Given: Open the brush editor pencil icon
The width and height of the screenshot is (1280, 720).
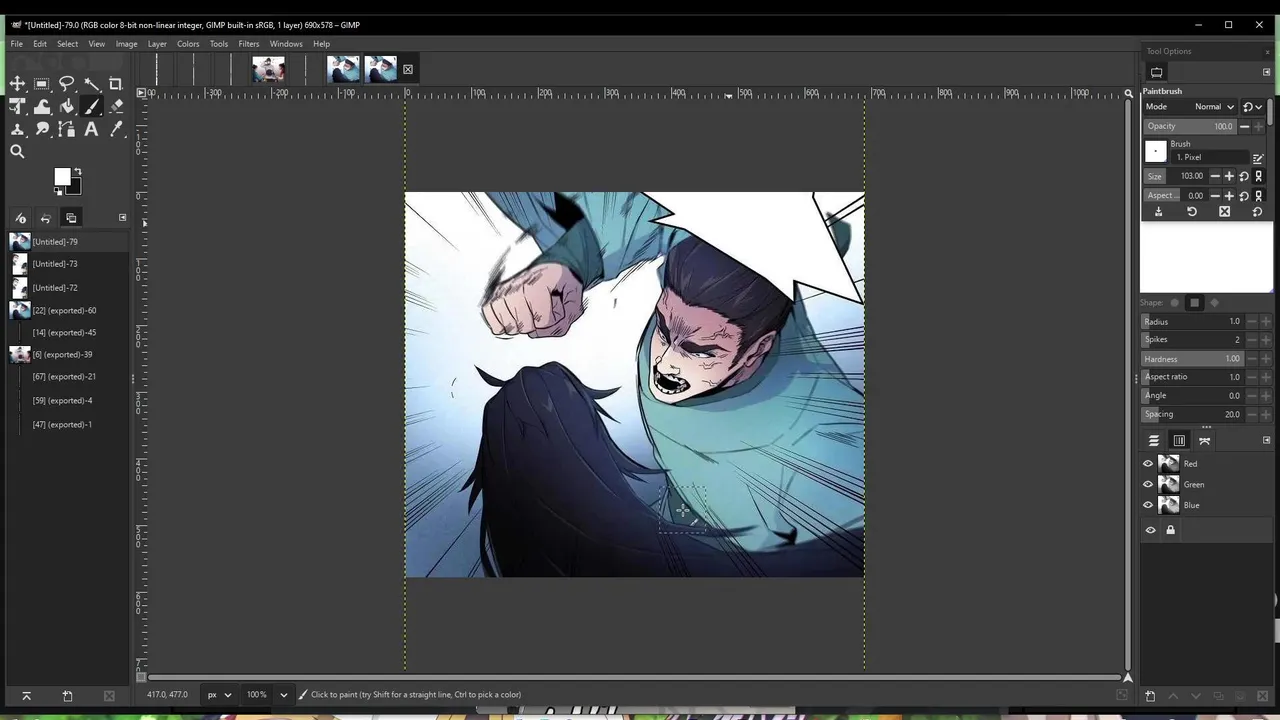Looking at the screenshot, I should click(x=1258, y=158).
